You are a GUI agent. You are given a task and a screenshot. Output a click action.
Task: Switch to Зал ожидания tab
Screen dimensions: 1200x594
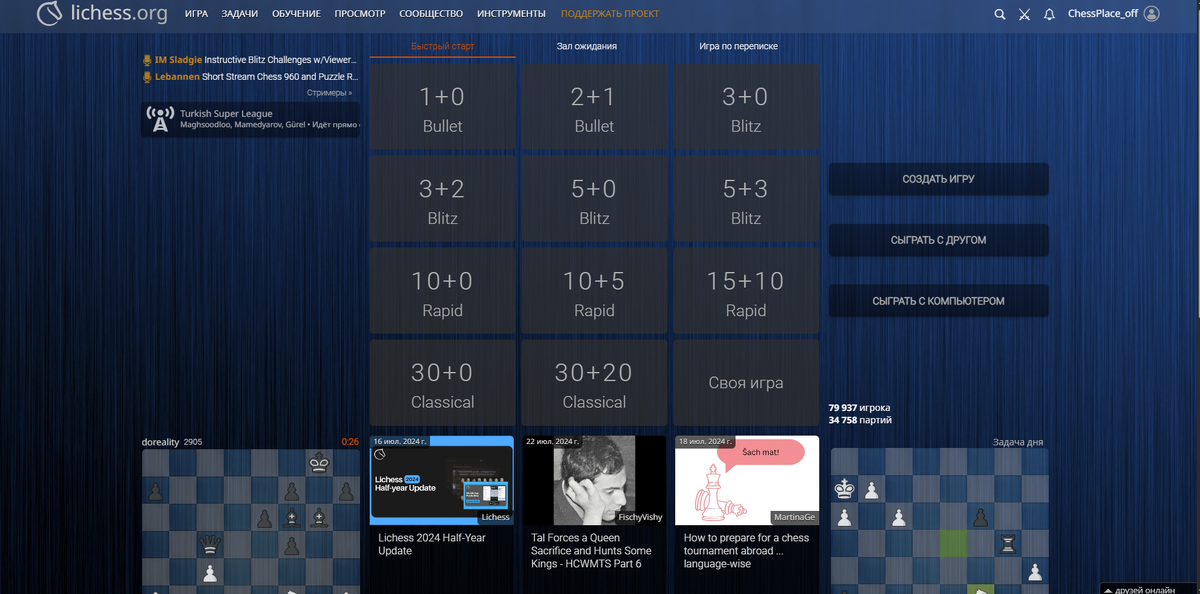[x=587, y=46]
